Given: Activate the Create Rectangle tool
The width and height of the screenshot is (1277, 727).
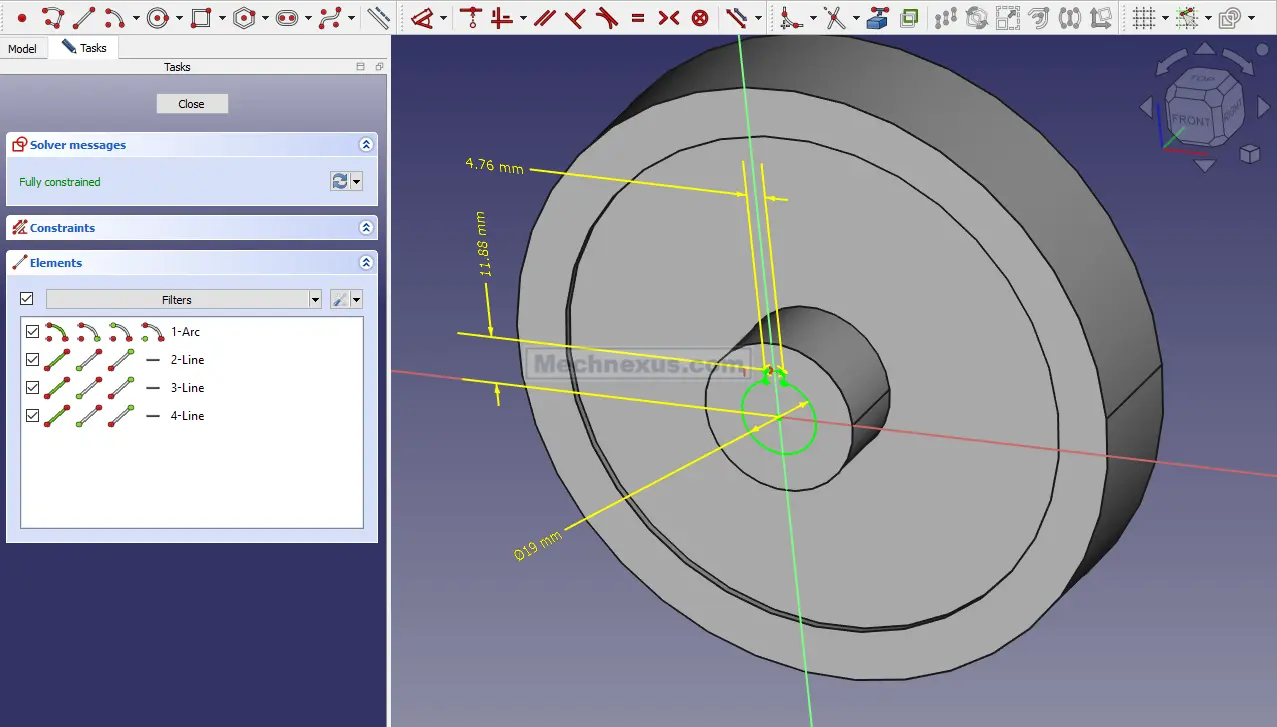Looking at the screenshot, I should (x=200, y=18).
